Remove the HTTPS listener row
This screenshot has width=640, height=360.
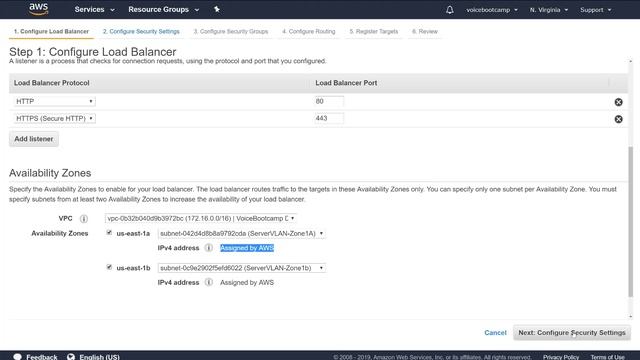618,119
